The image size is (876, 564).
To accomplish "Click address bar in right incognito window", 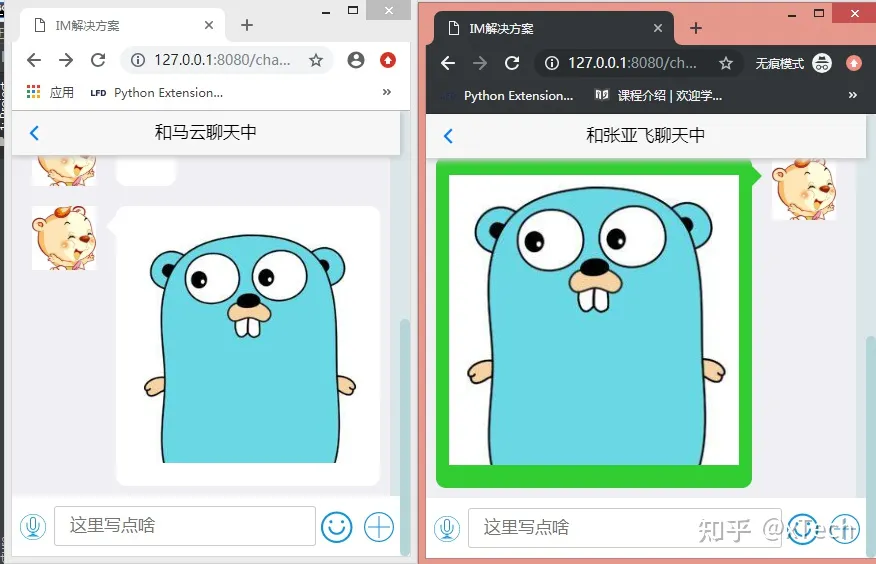I will pos(639,63).
